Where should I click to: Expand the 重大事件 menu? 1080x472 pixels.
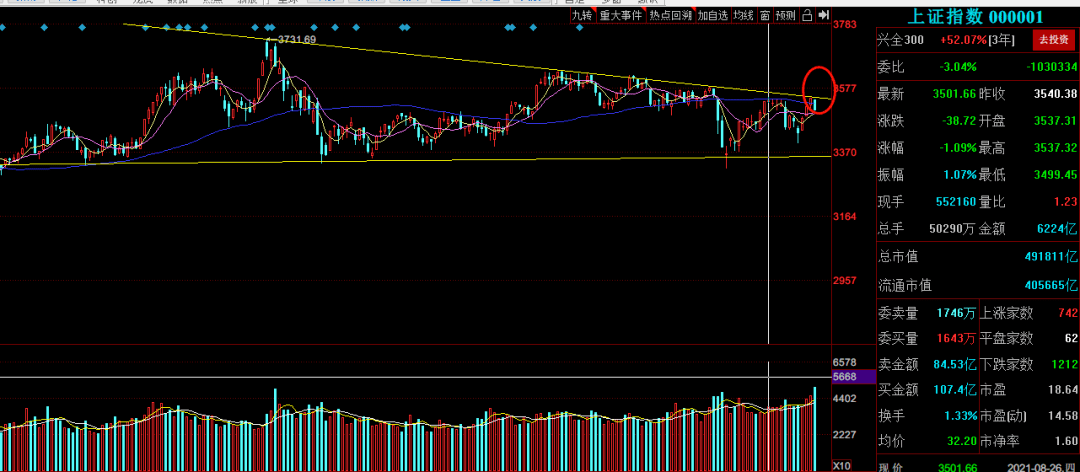point(621,15)
